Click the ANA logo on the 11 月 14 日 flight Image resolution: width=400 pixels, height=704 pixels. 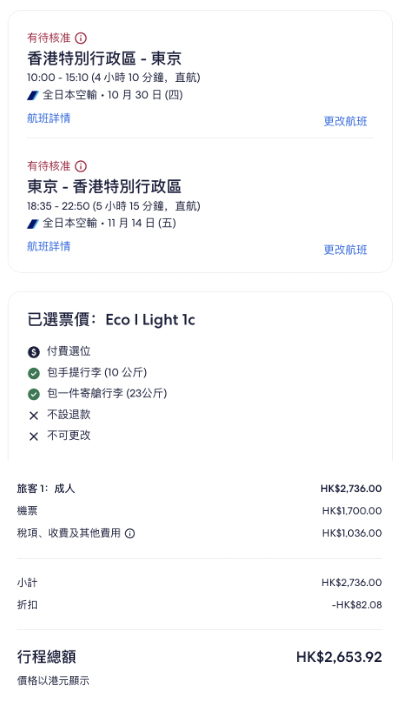coord(33,223)
